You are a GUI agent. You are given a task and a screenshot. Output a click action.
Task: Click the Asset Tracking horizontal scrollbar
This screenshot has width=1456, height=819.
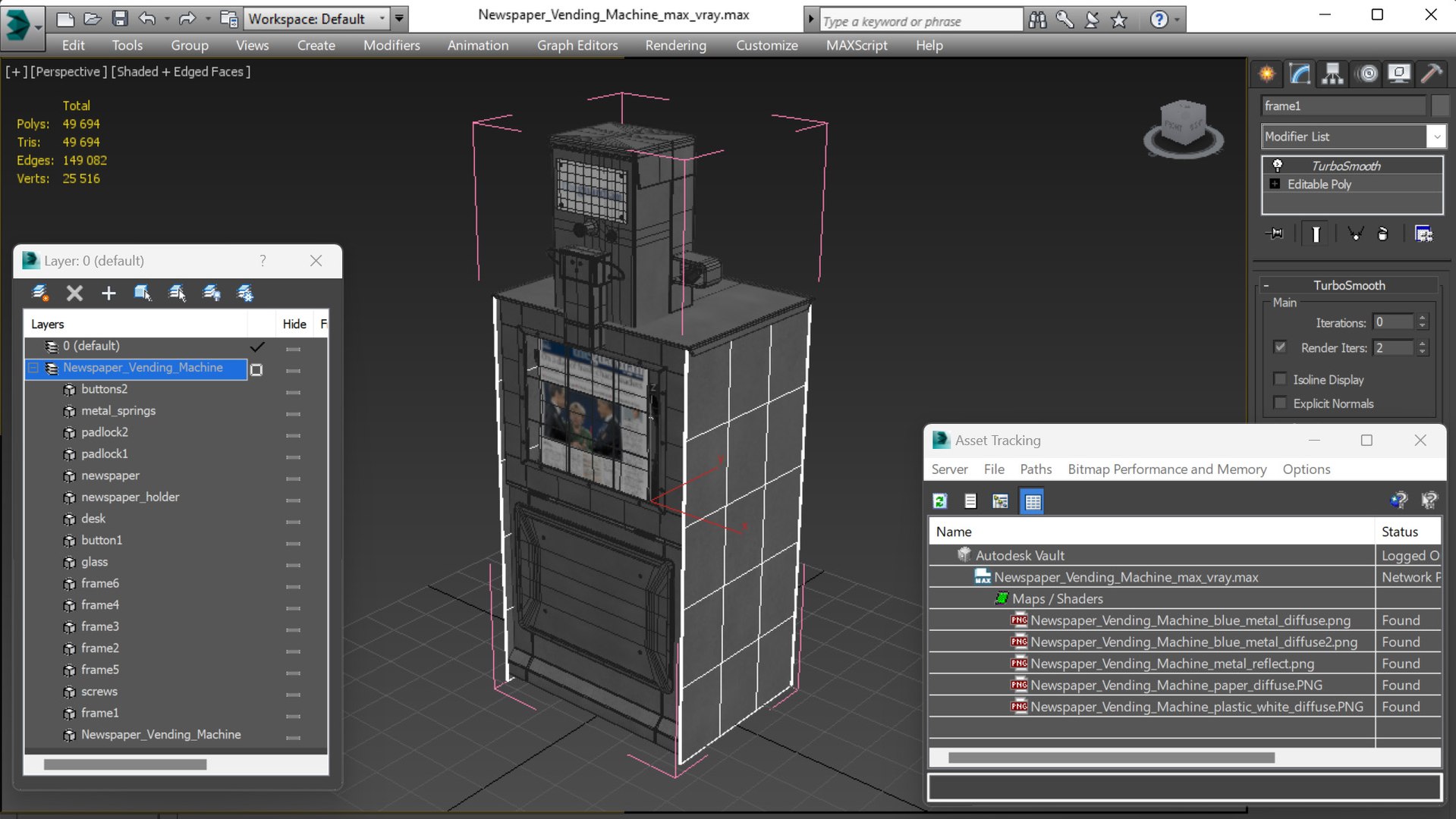coord(1112,758)
